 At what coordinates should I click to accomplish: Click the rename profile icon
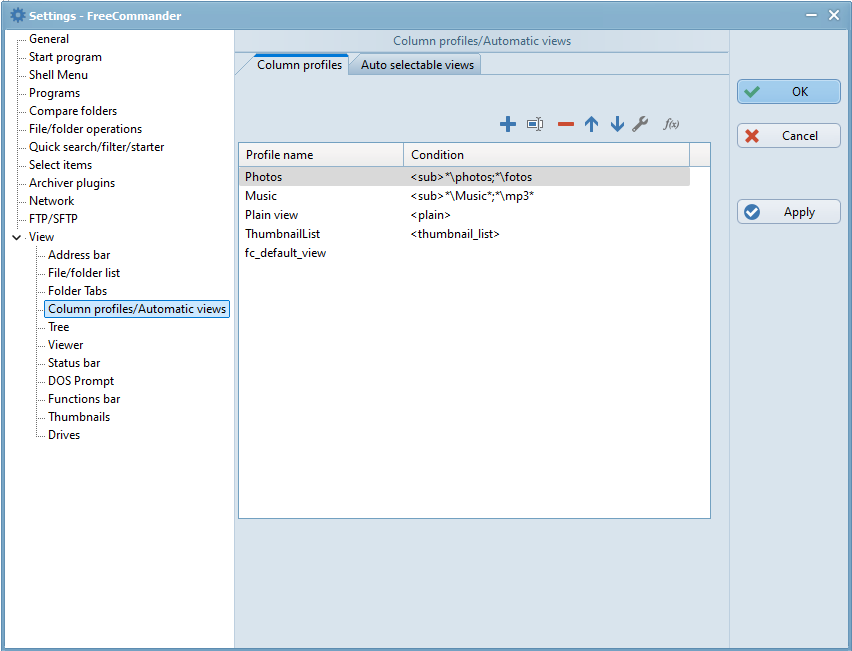535,124
